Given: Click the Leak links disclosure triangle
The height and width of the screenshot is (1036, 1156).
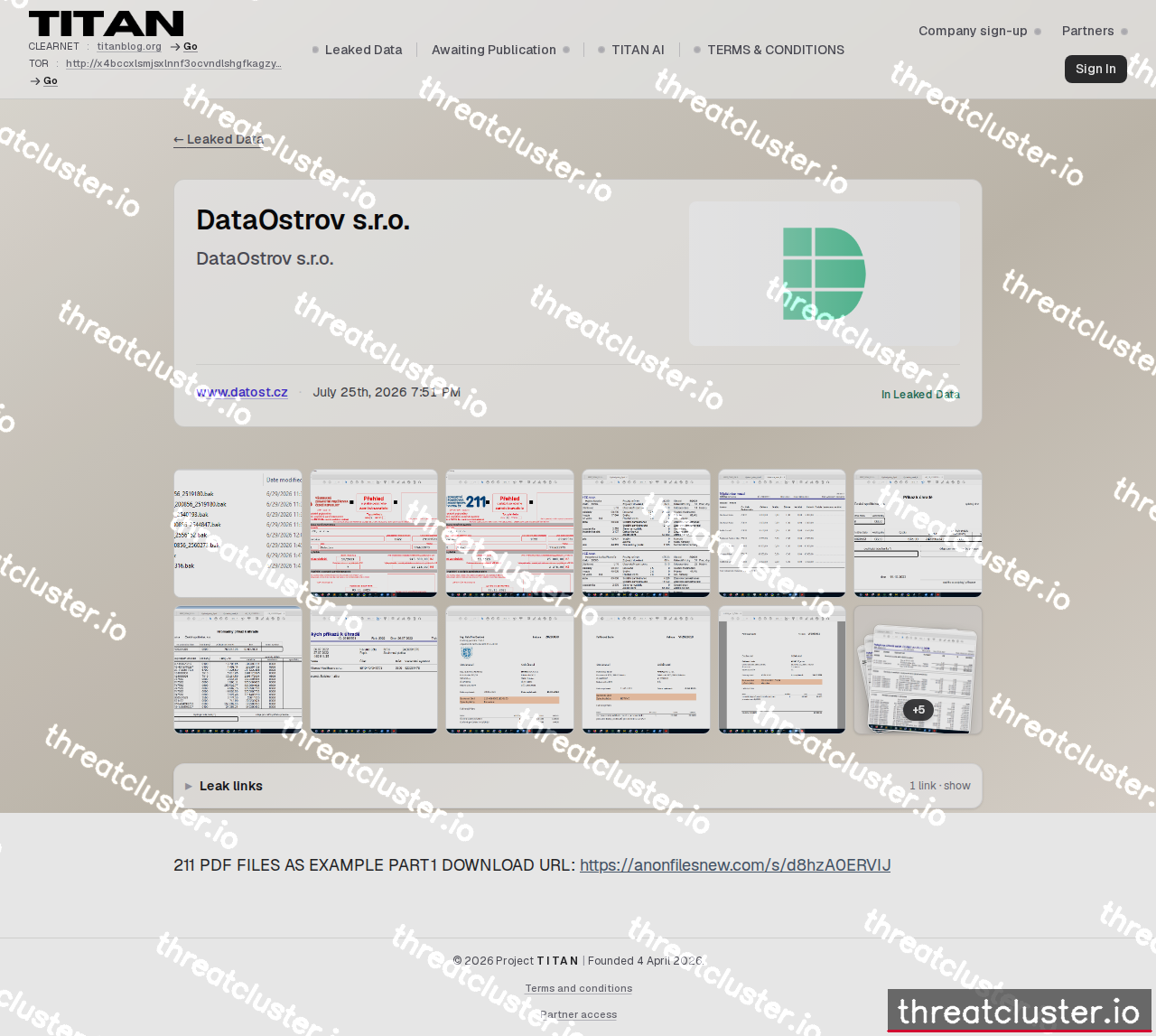Looking at the screenshot, I should [189, 786].
